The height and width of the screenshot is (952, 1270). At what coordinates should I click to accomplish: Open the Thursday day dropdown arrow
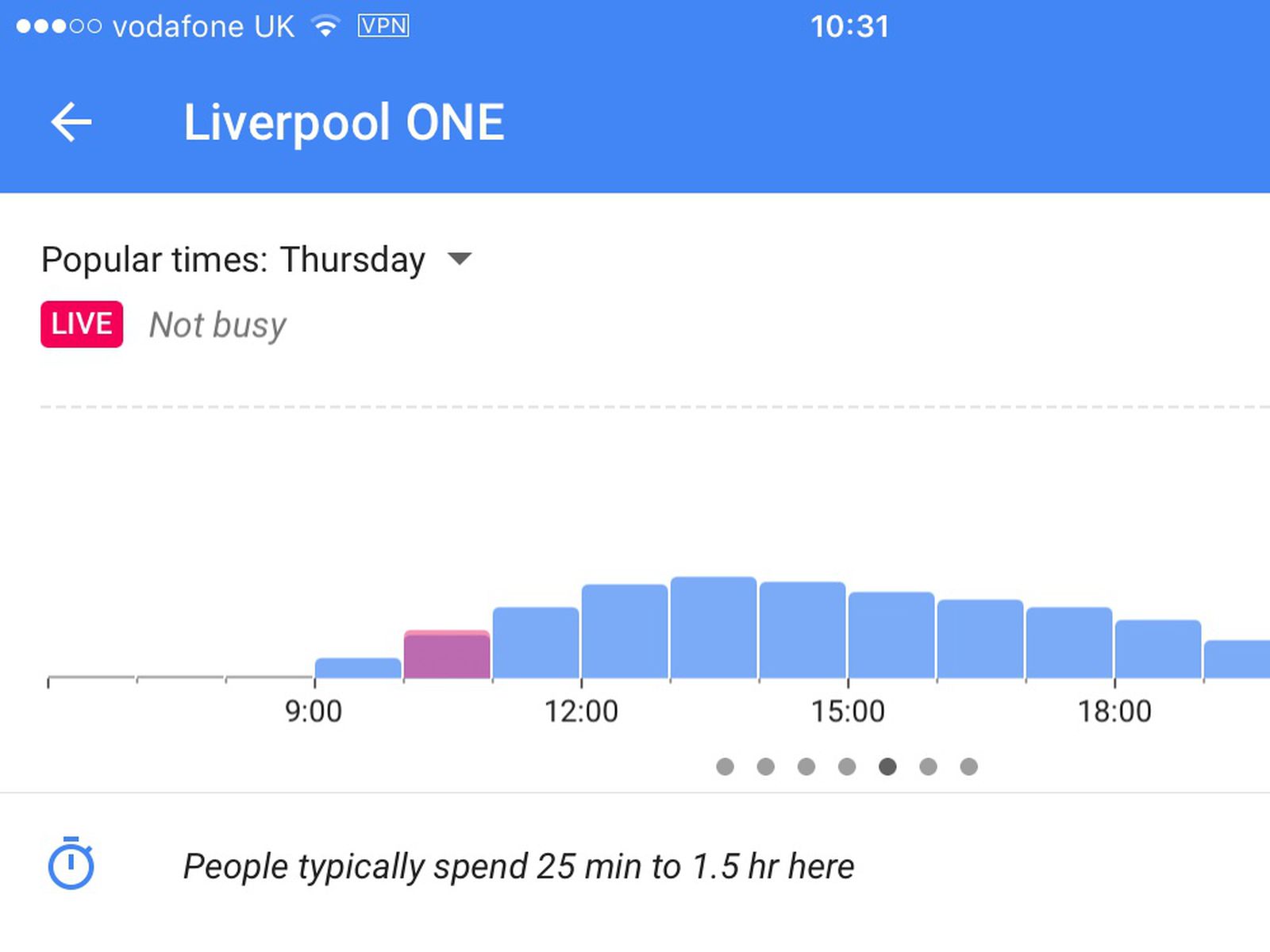coord(460,259)
